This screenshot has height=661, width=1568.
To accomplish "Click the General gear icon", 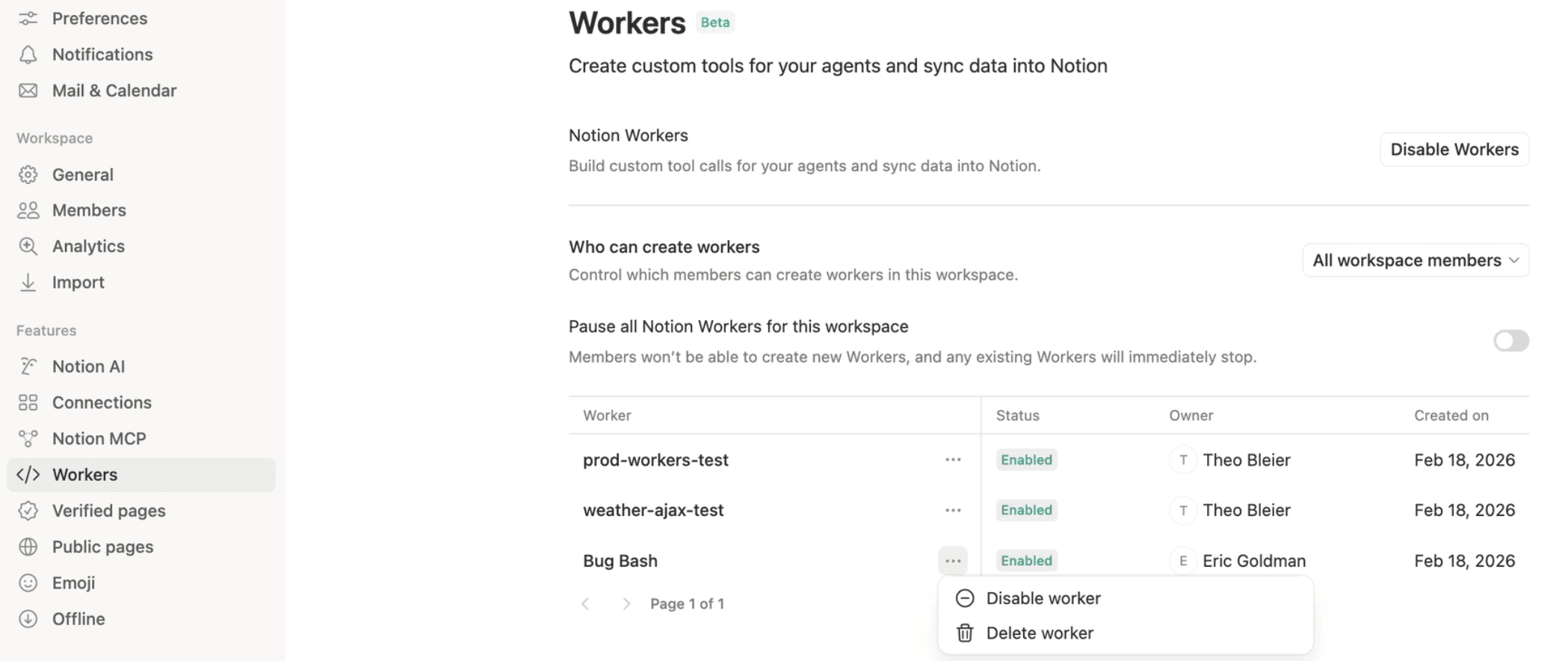I will click(x=28, y=174).
